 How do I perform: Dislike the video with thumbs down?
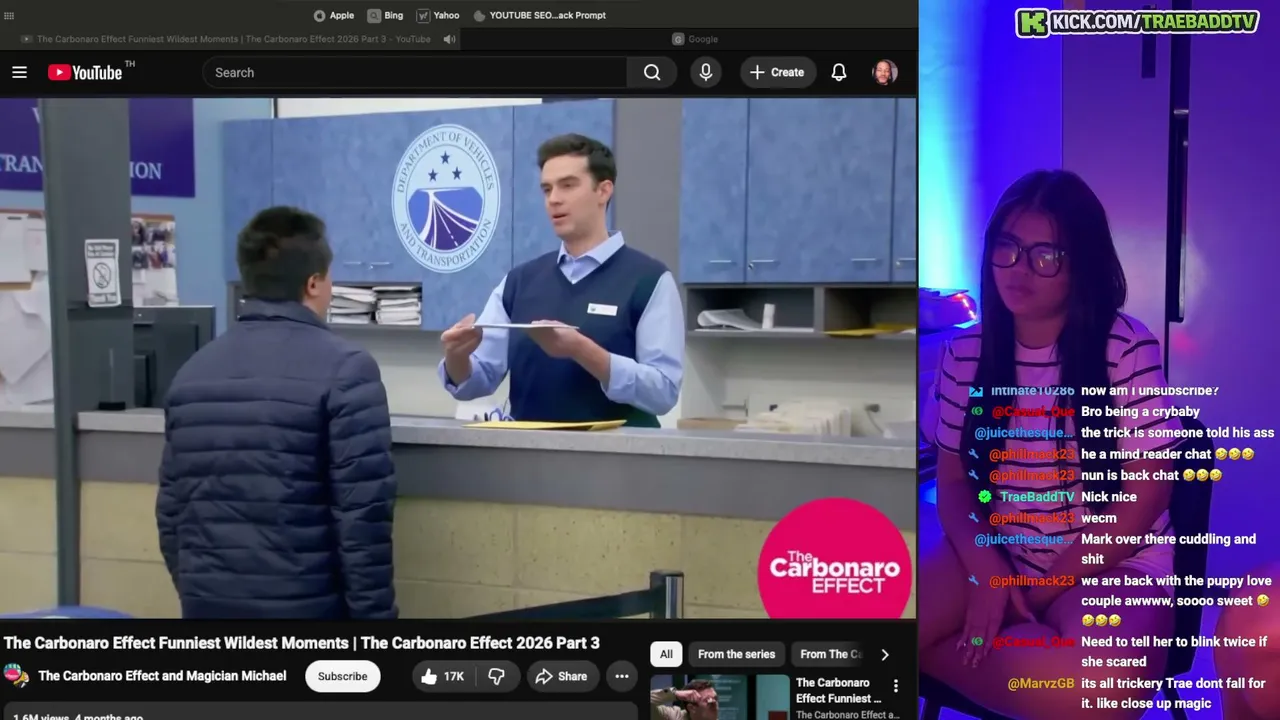tap(496, 676)
